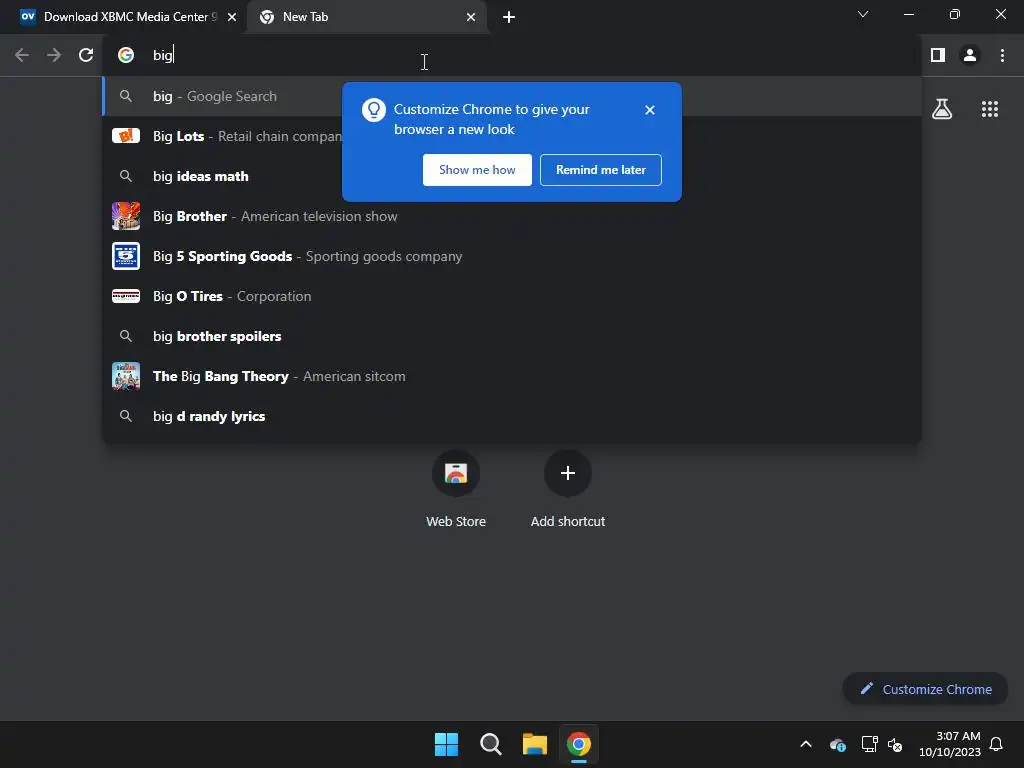
Task: Open the Windows Start menu
Action: pyautogui.click(x=447, y=744)
